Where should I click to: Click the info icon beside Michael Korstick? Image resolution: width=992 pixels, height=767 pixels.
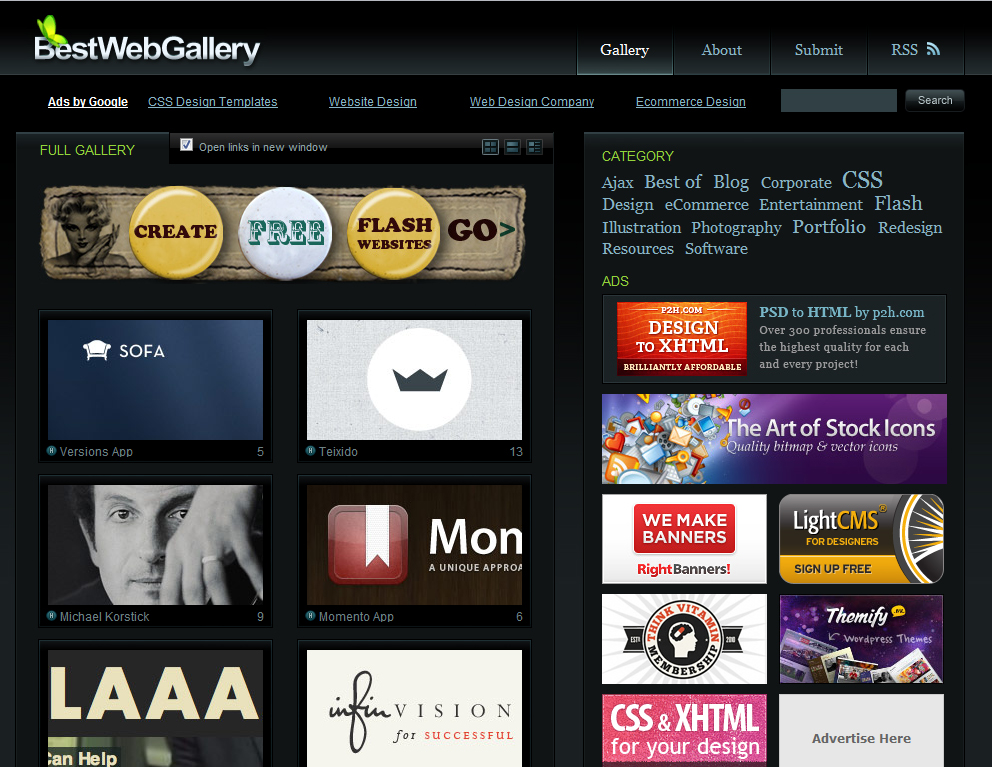[52, 616]
